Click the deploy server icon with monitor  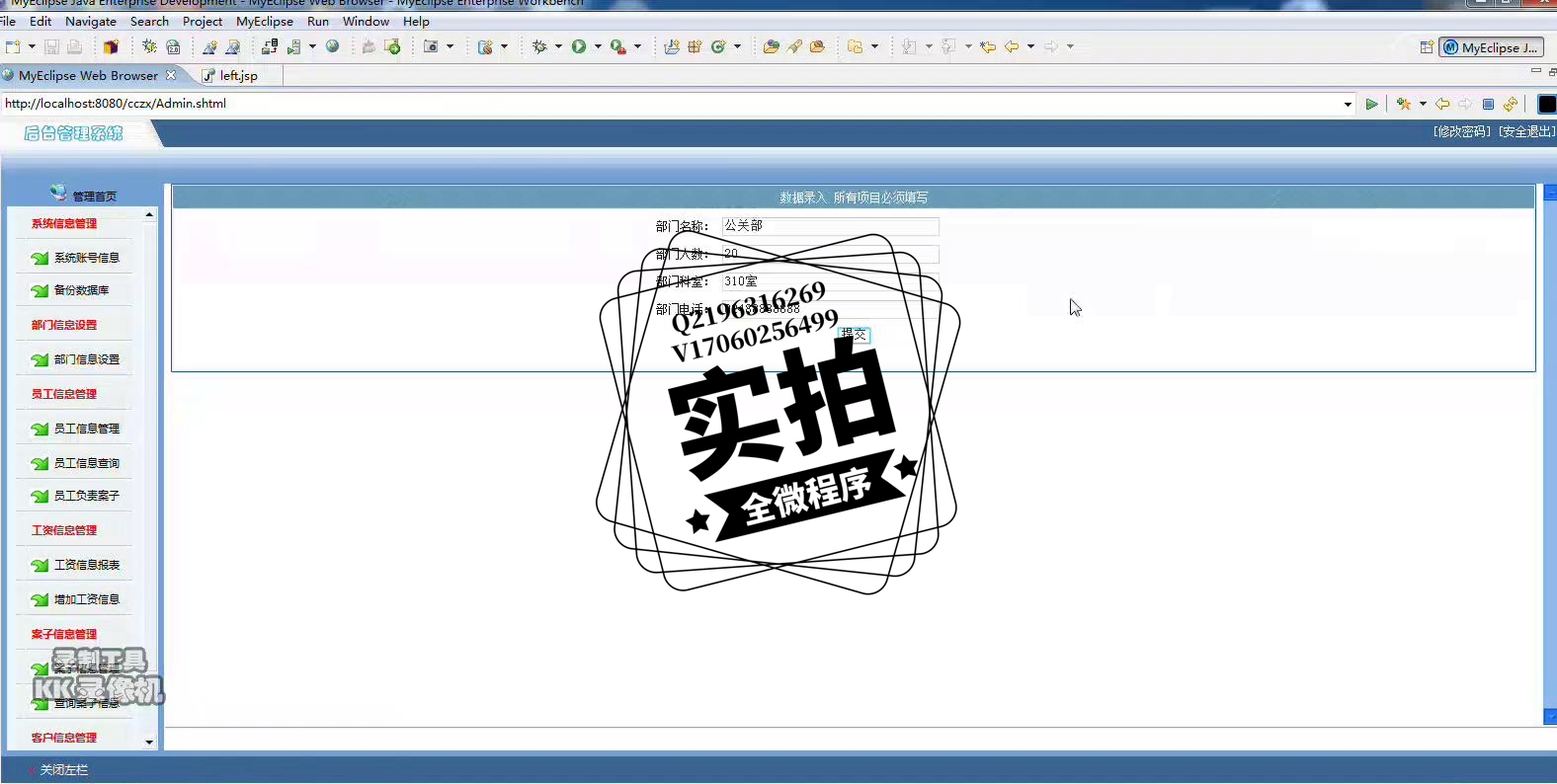270,46
